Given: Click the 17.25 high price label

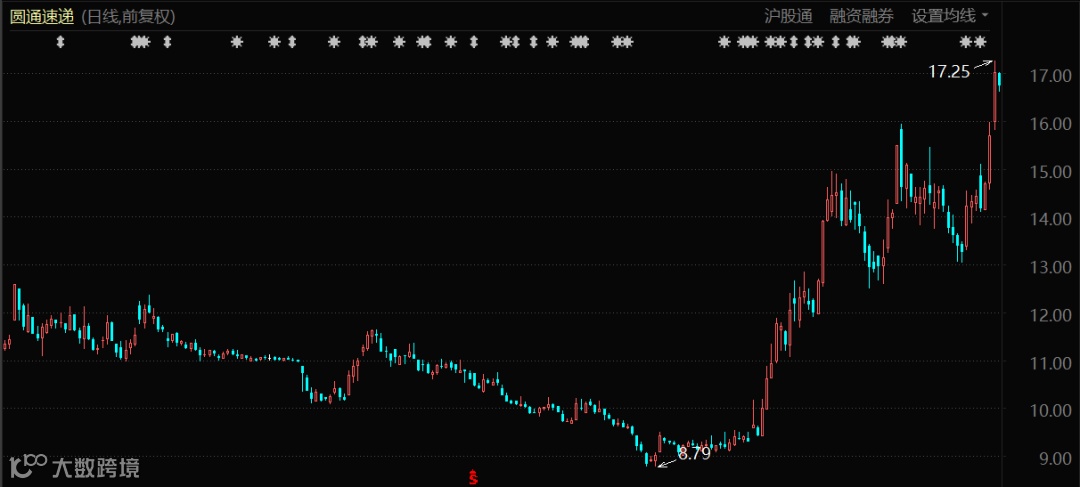Looking at the screenshot, I should 949,72.
